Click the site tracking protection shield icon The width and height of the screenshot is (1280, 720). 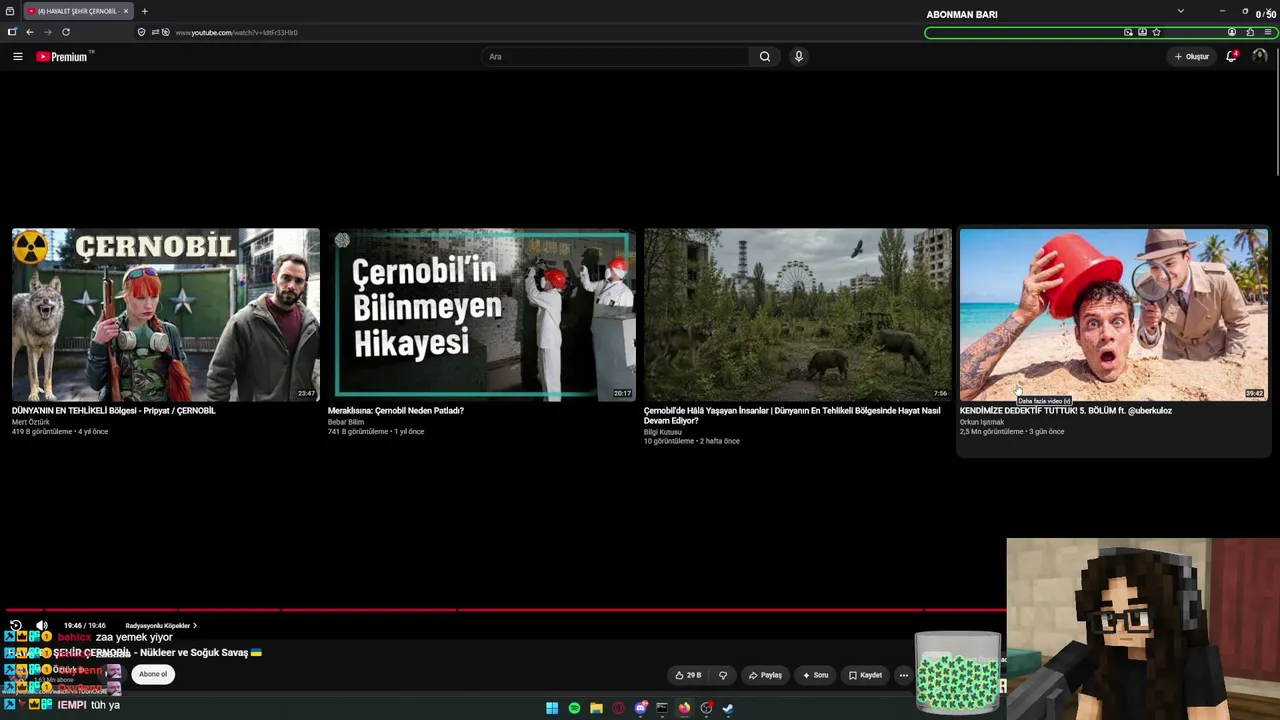pos(142,32)
